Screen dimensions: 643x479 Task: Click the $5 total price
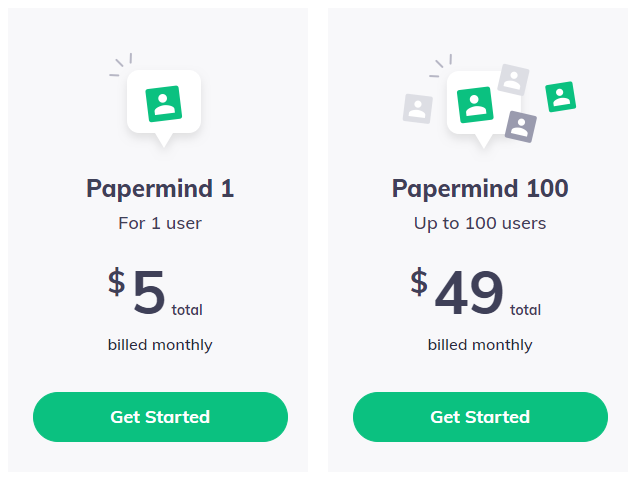pyautogui.click(x=155, y=292)
